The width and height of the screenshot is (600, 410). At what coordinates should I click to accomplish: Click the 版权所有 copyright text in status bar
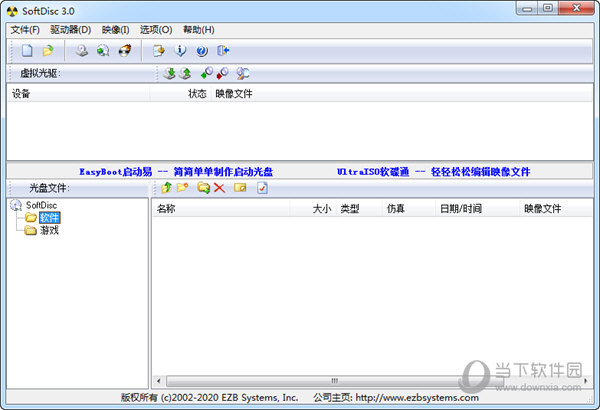209,398
